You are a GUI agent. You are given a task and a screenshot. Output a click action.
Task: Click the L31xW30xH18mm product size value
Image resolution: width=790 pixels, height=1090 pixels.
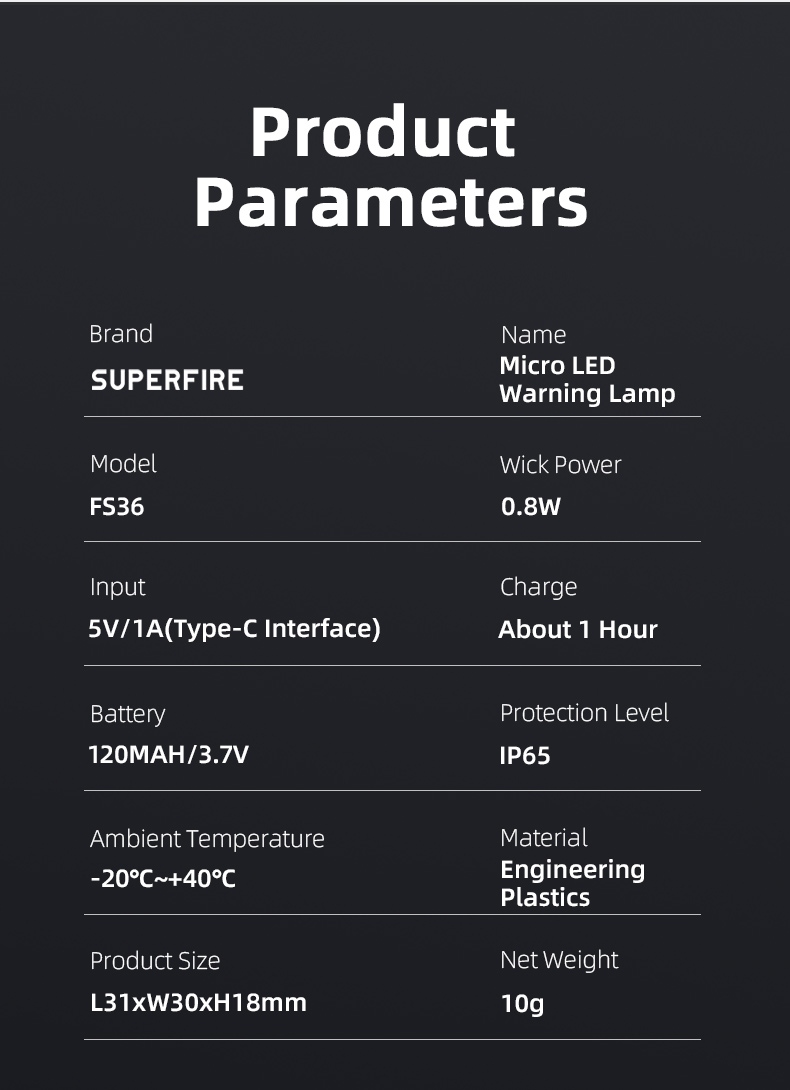coord(198,1002)
